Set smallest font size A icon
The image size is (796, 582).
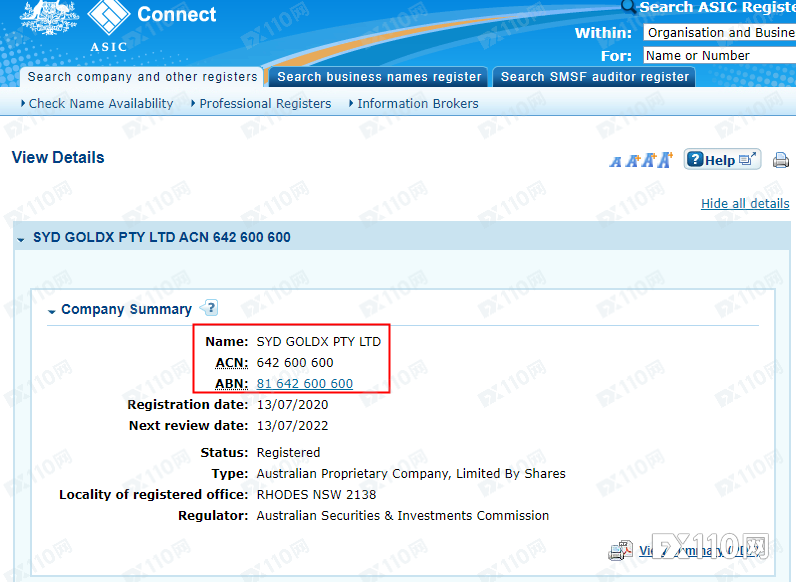(x=615, y=162)
